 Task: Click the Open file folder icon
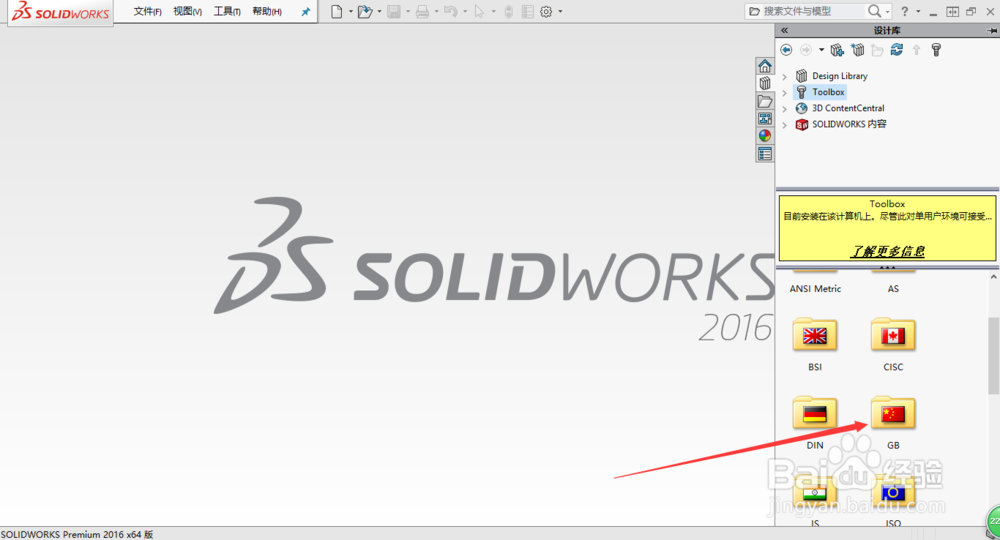point(365,11)
